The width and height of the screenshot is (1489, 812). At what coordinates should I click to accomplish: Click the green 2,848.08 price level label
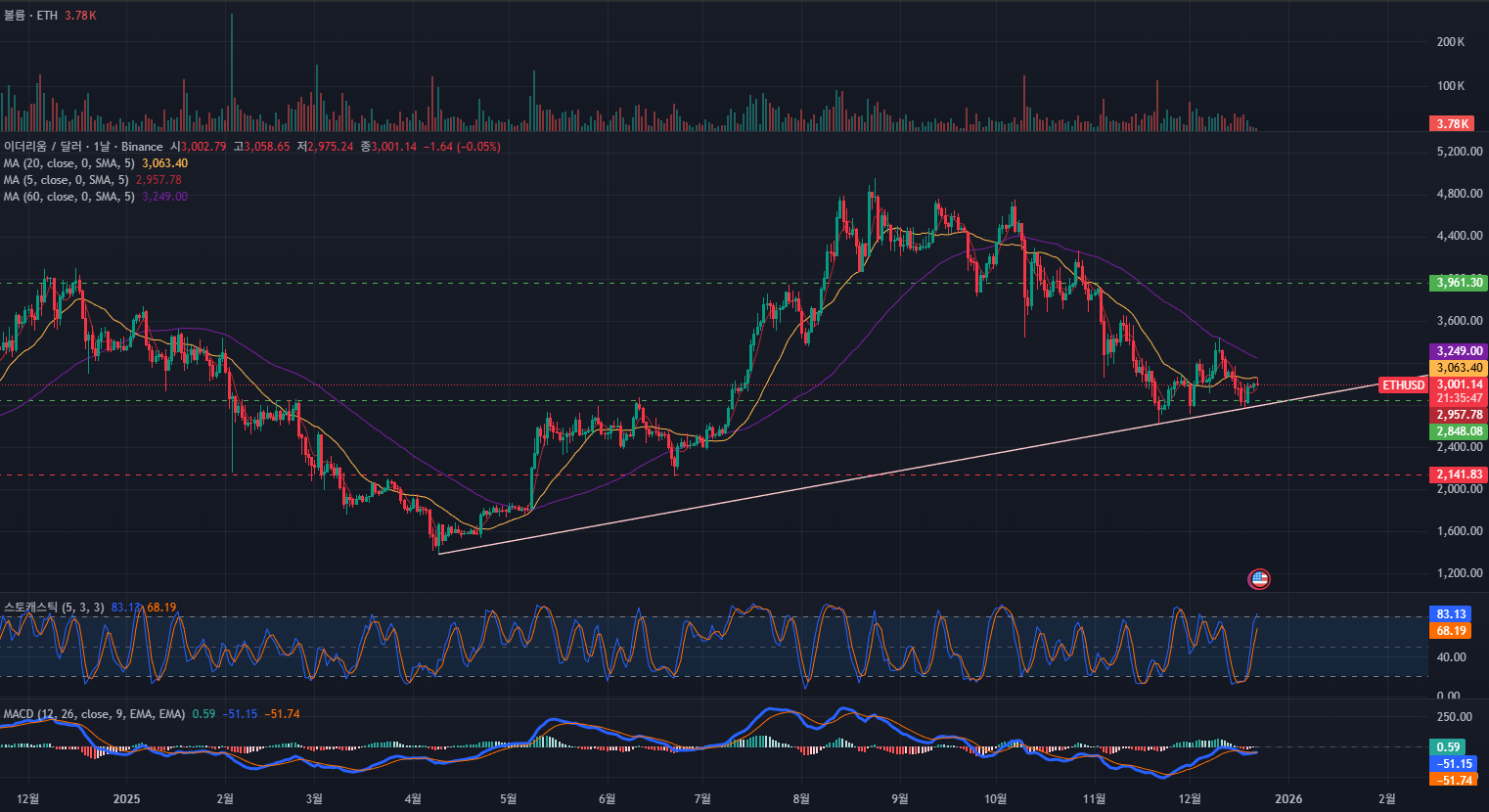pyautogui.click(x=1459, y=431)
